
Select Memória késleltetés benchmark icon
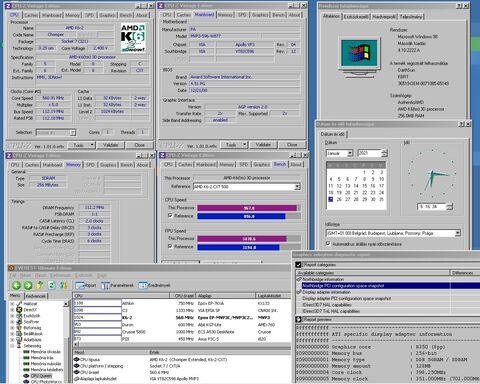point(26,370)
